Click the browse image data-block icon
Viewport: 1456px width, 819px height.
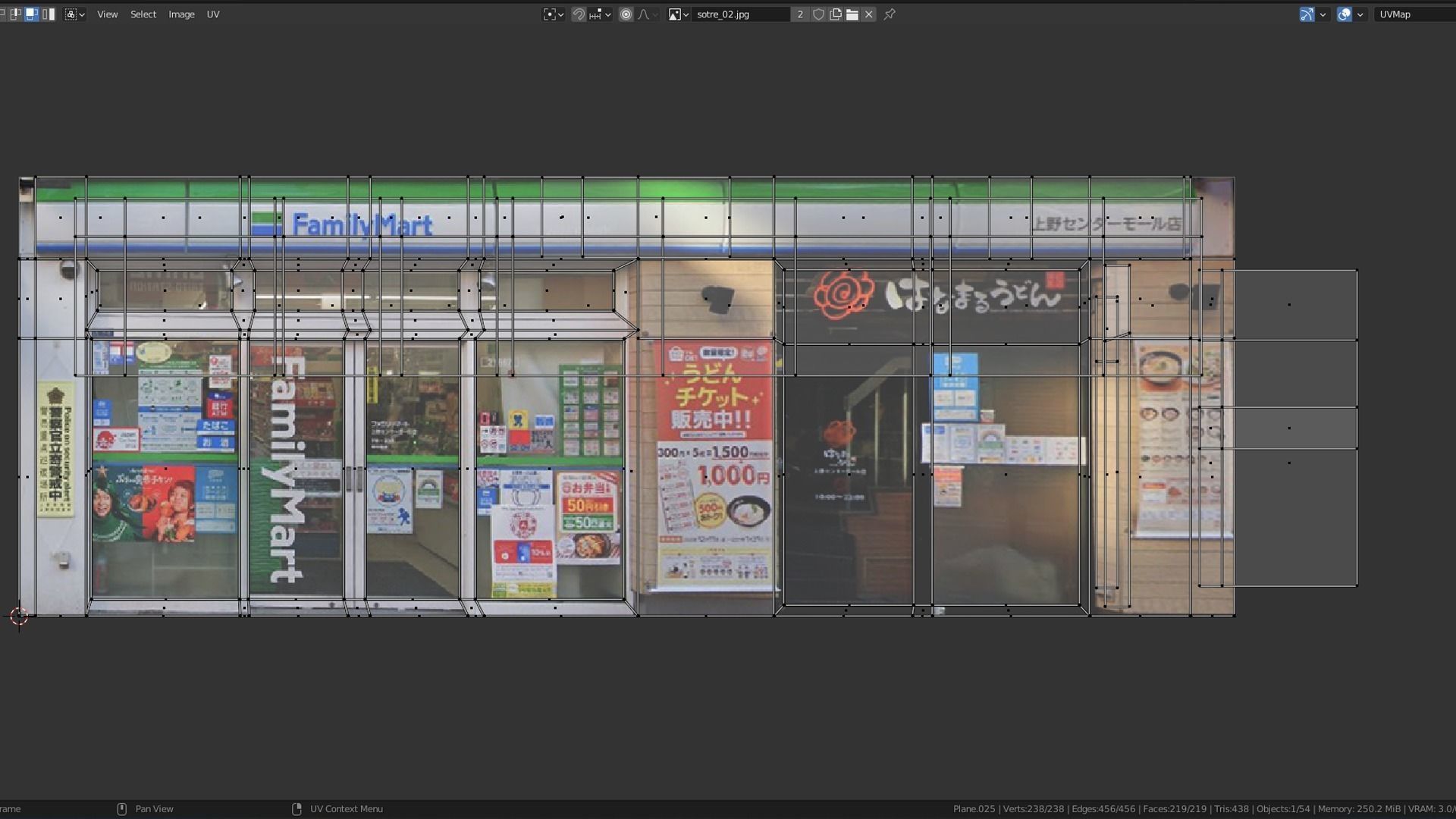point(676,14)
